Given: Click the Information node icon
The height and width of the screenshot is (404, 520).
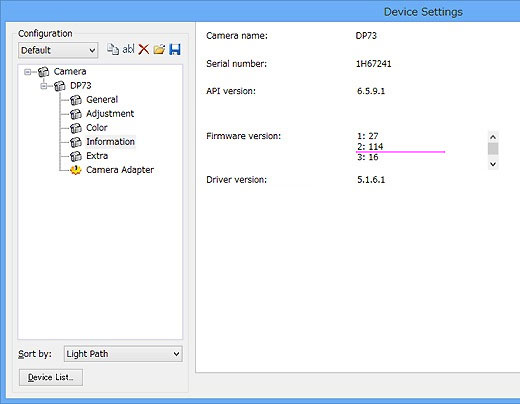Looking at the screenshot, I should point(76,142).
